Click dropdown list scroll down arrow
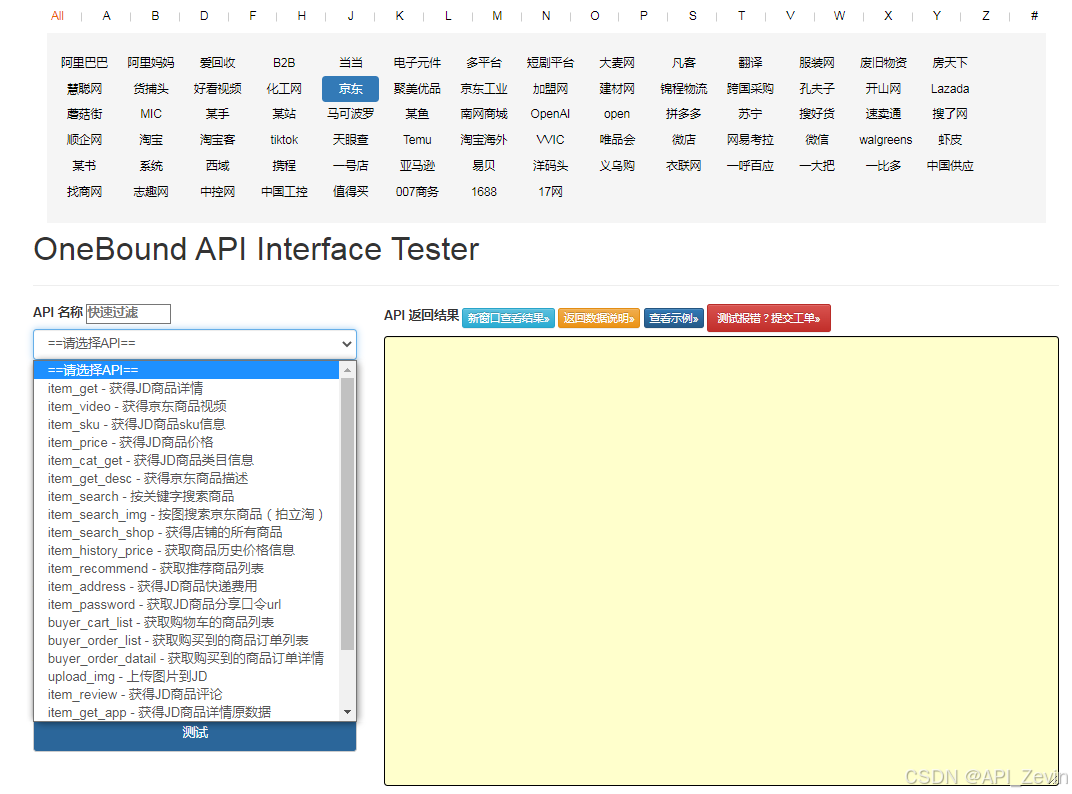This screenshot has height=794, width=1072. (347, 712)
